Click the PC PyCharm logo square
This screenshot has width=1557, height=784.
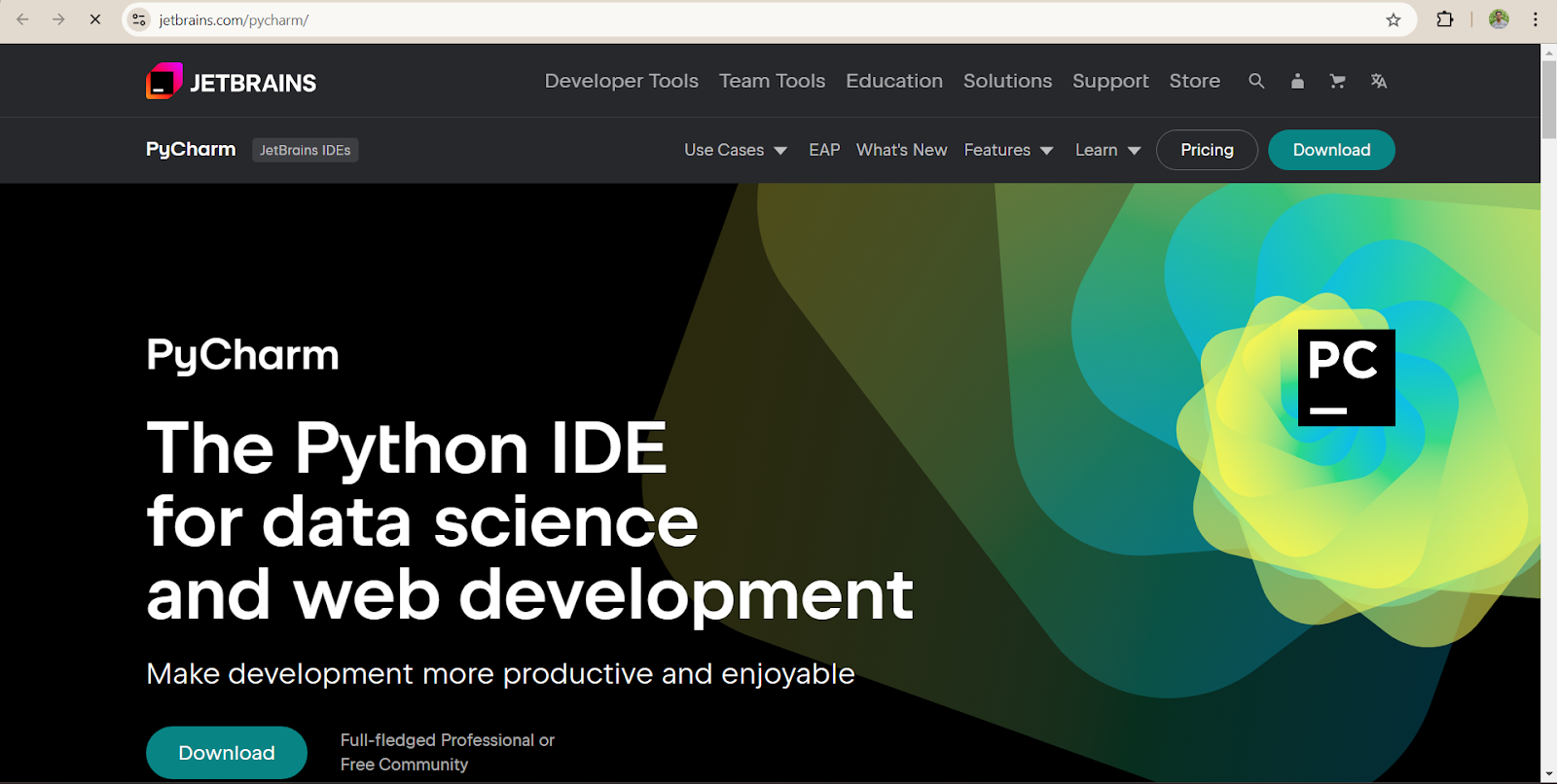(1347, 377)
